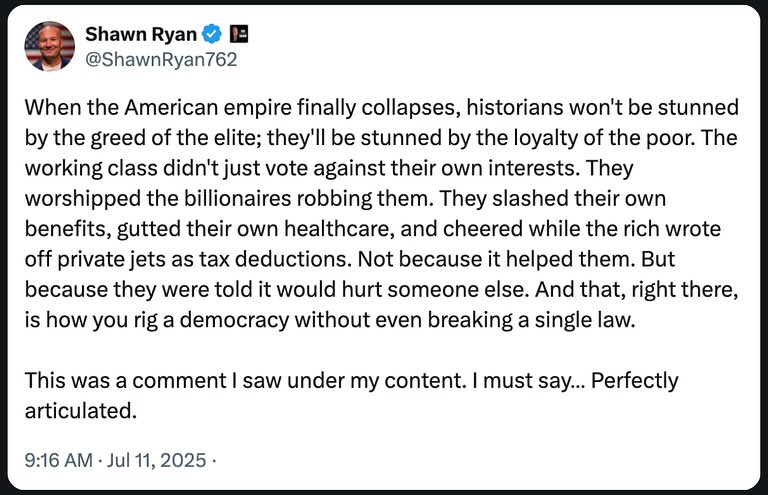Viewport: 768px width, 495px height.
Task: Click the 9:16 AM timestamp
Action: pos(58,460)
